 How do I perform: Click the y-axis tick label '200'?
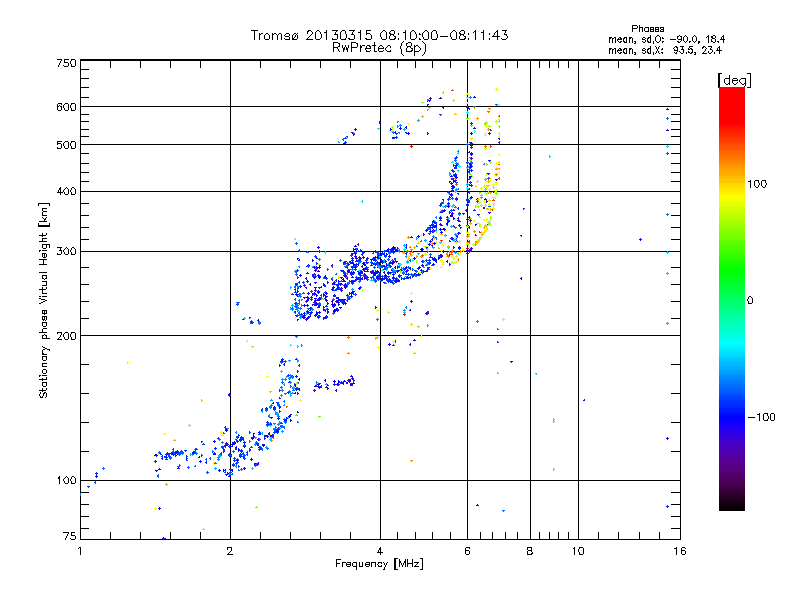point(67,336)
